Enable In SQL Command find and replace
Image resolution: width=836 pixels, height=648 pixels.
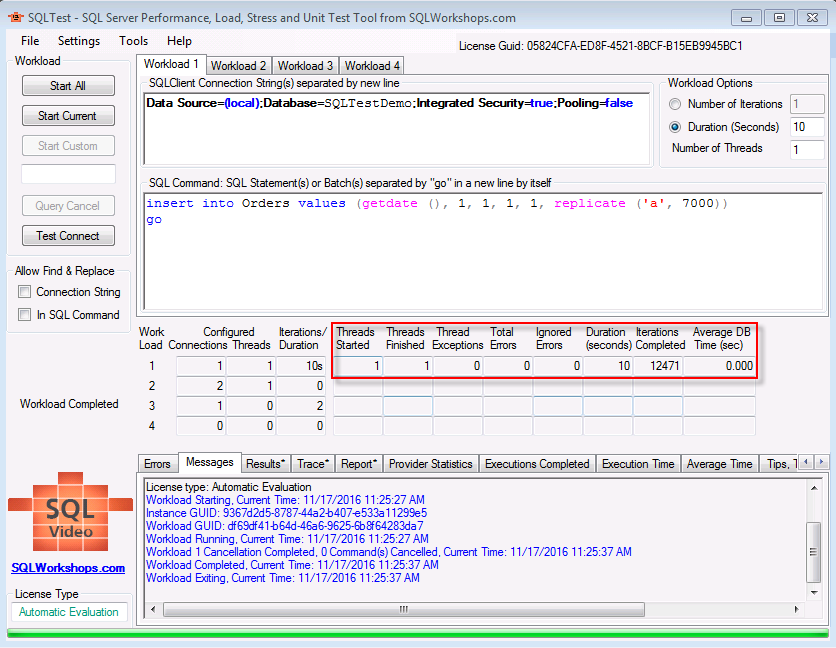point(25,315)
